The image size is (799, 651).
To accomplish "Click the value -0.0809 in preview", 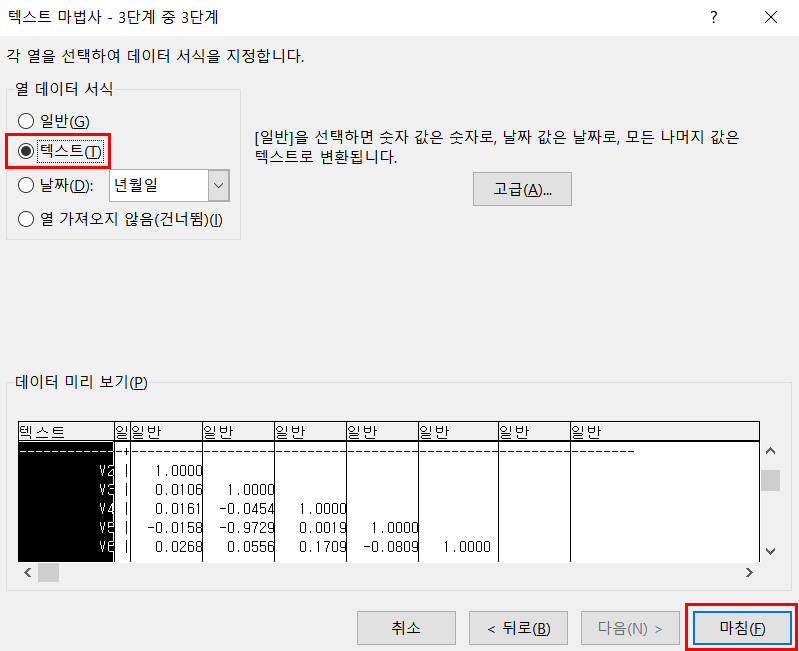I will pos(390,547).
